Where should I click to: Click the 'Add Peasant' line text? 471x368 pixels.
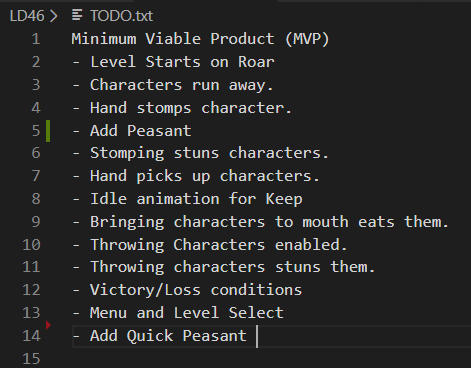[132, 131]
